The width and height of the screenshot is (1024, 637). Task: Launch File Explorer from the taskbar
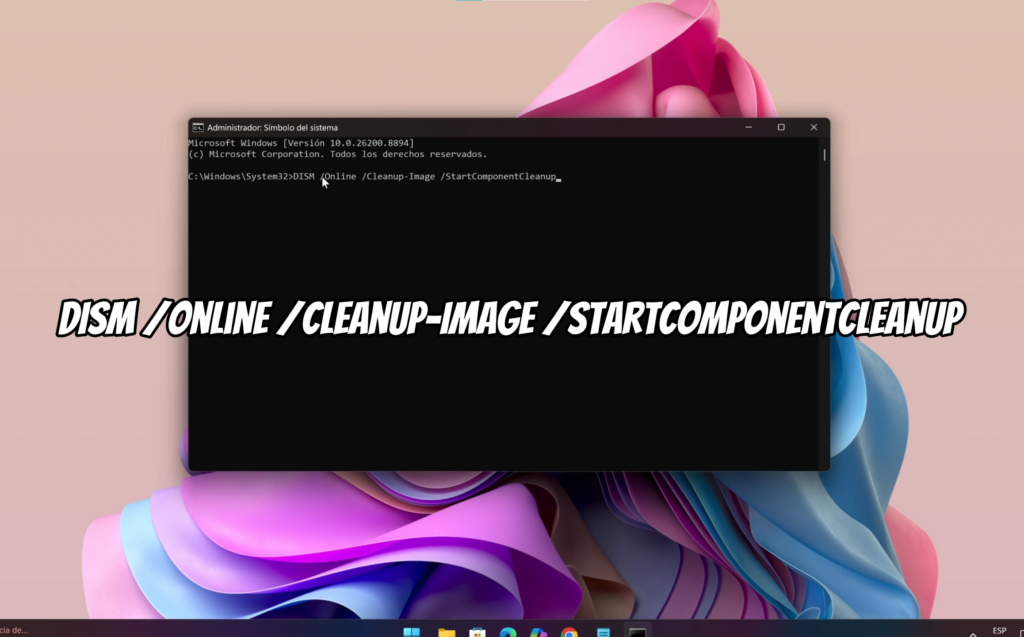[x=447, y=632]
